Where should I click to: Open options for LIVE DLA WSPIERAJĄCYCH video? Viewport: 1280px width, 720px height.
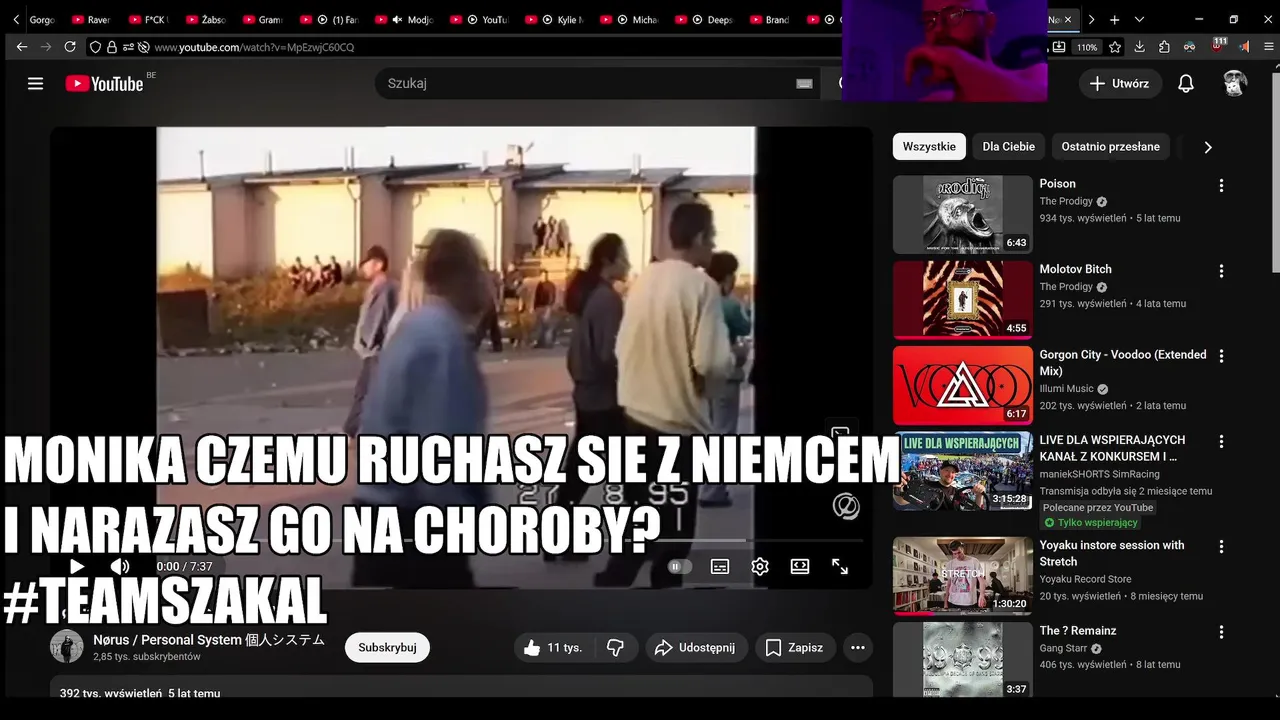click(1221, 442)
